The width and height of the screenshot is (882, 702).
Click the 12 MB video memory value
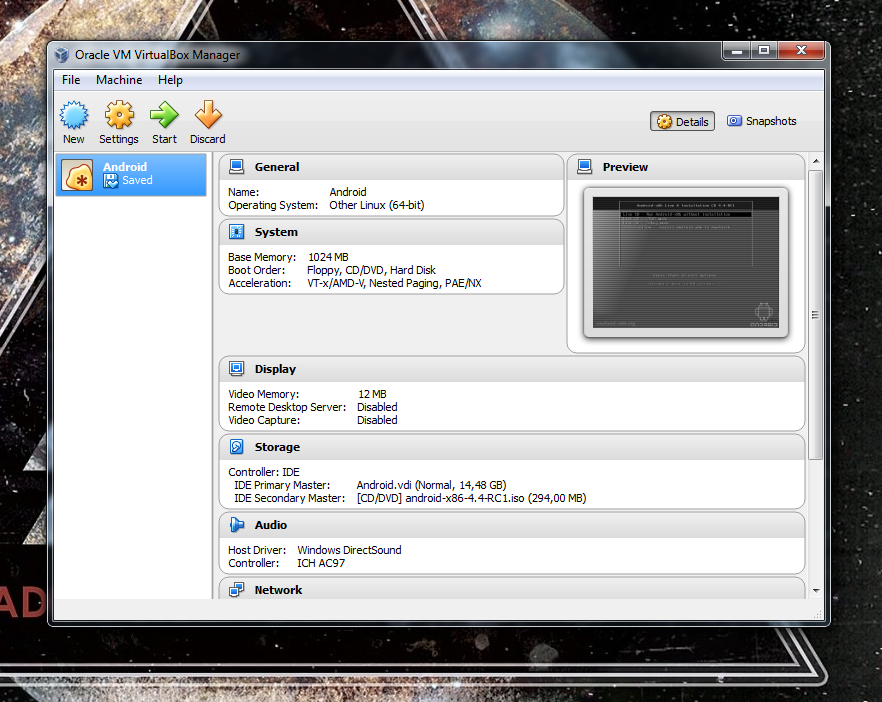pyautogui.click(x=372, y=394)
